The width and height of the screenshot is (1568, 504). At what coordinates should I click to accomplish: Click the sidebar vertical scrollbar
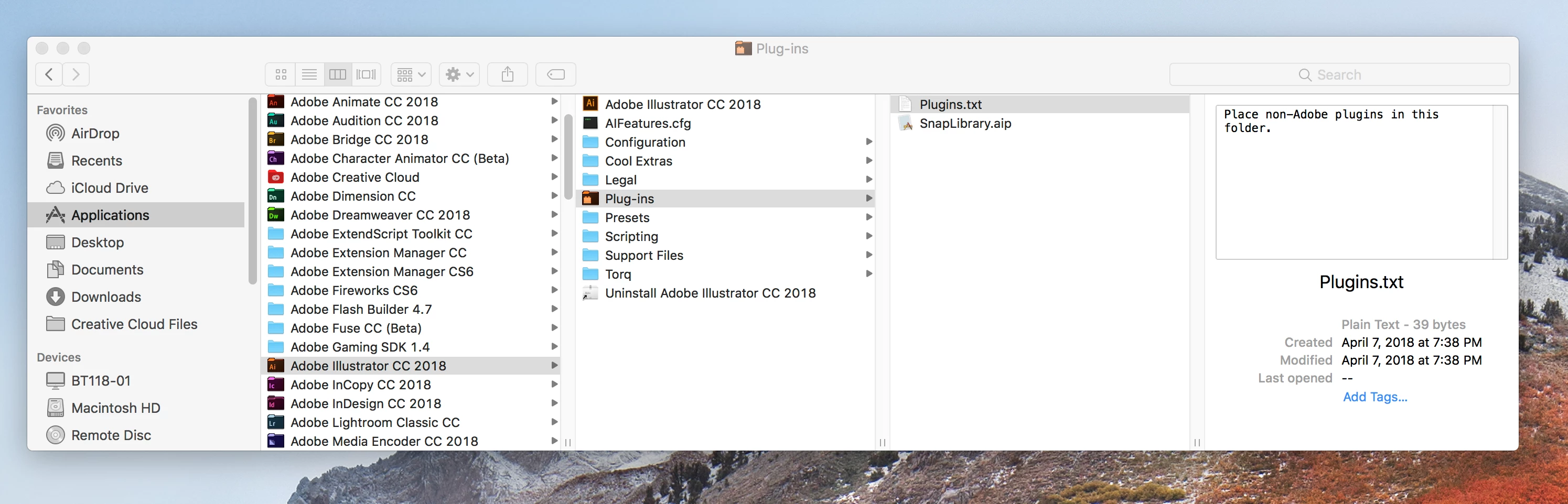click(253, 192)
